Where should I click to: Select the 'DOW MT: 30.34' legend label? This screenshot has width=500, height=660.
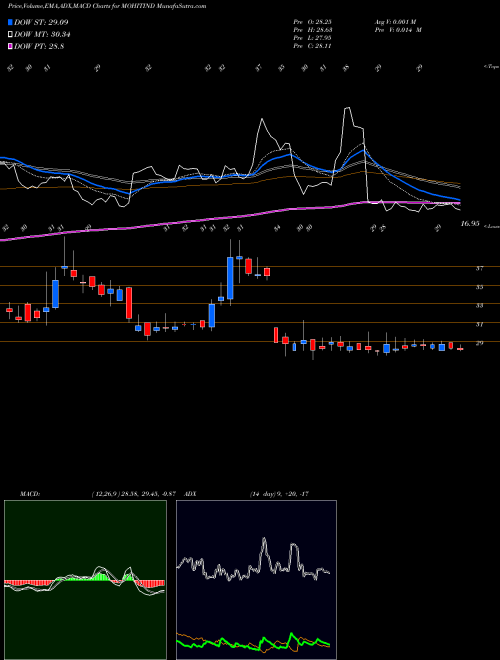point(41,35)
